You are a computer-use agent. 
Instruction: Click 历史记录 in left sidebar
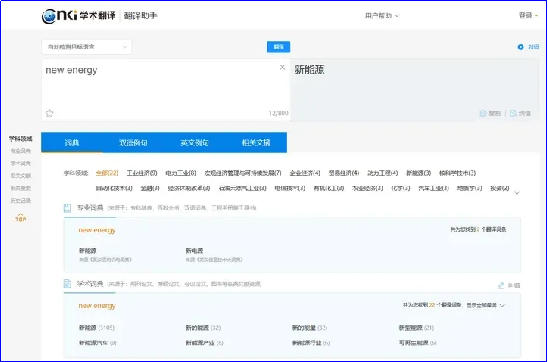(21, 201)
